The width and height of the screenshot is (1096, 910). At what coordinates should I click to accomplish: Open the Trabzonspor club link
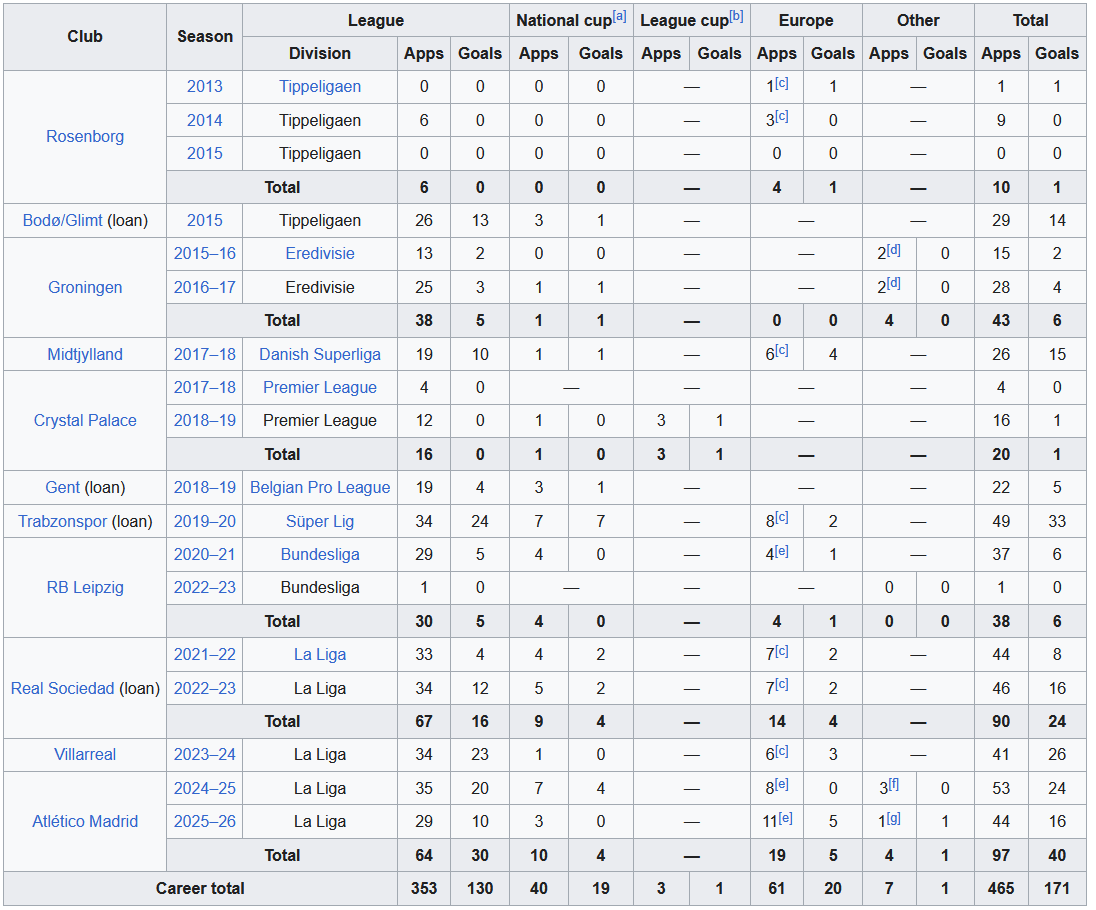[x=62, y=521]
